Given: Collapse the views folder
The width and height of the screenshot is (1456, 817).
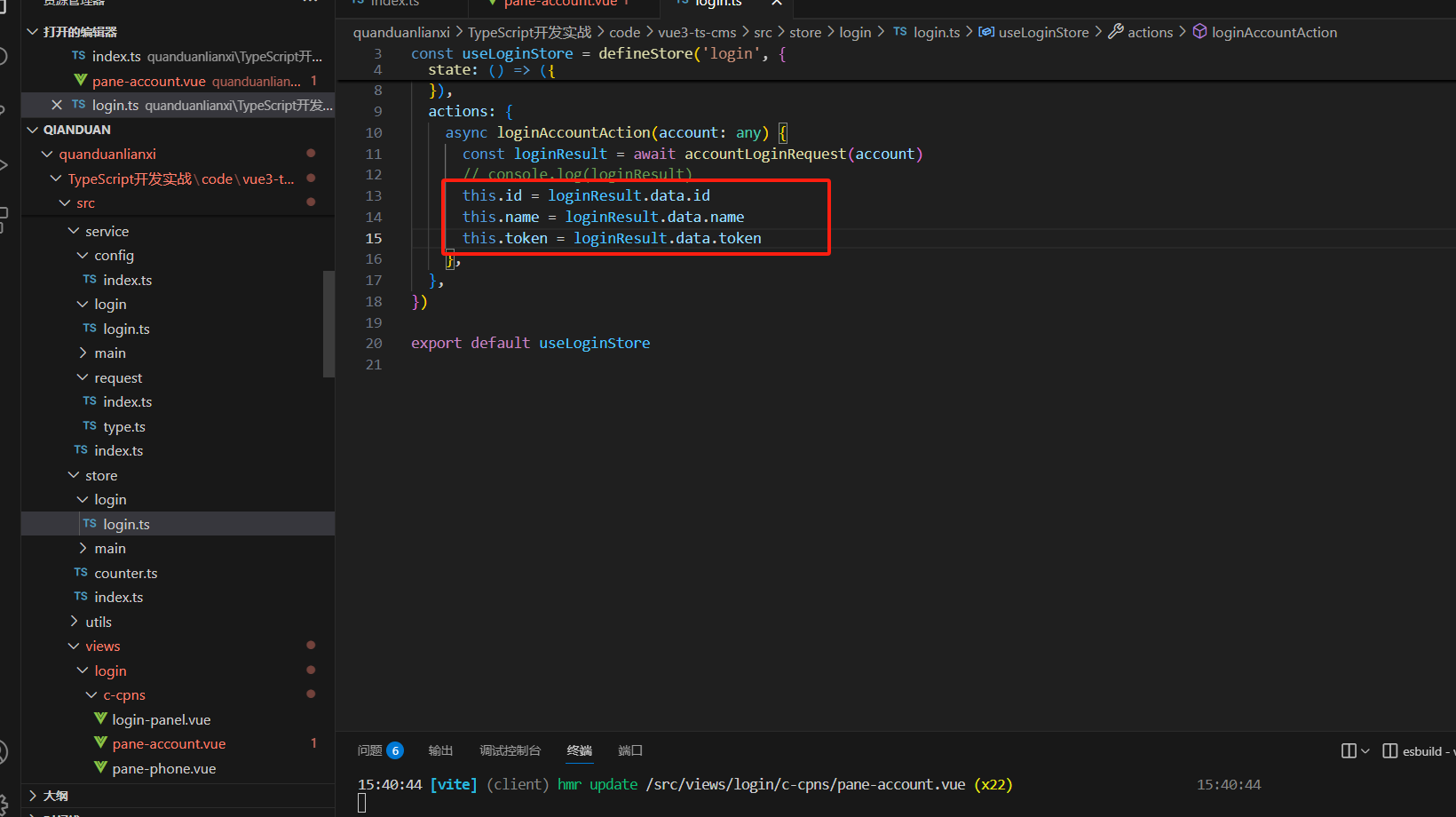Looking at the screenshot, I should coord(74,646).
